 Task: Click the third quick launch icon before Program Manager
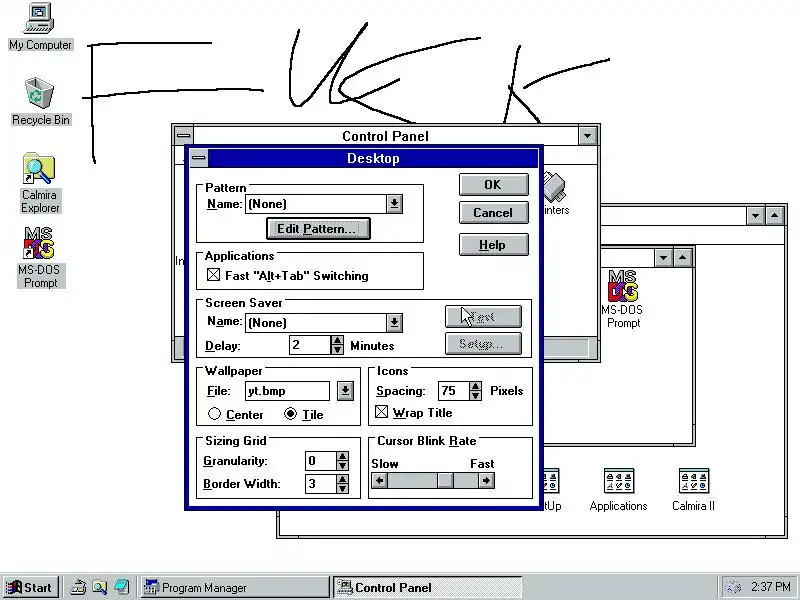[x=121, y=587]
